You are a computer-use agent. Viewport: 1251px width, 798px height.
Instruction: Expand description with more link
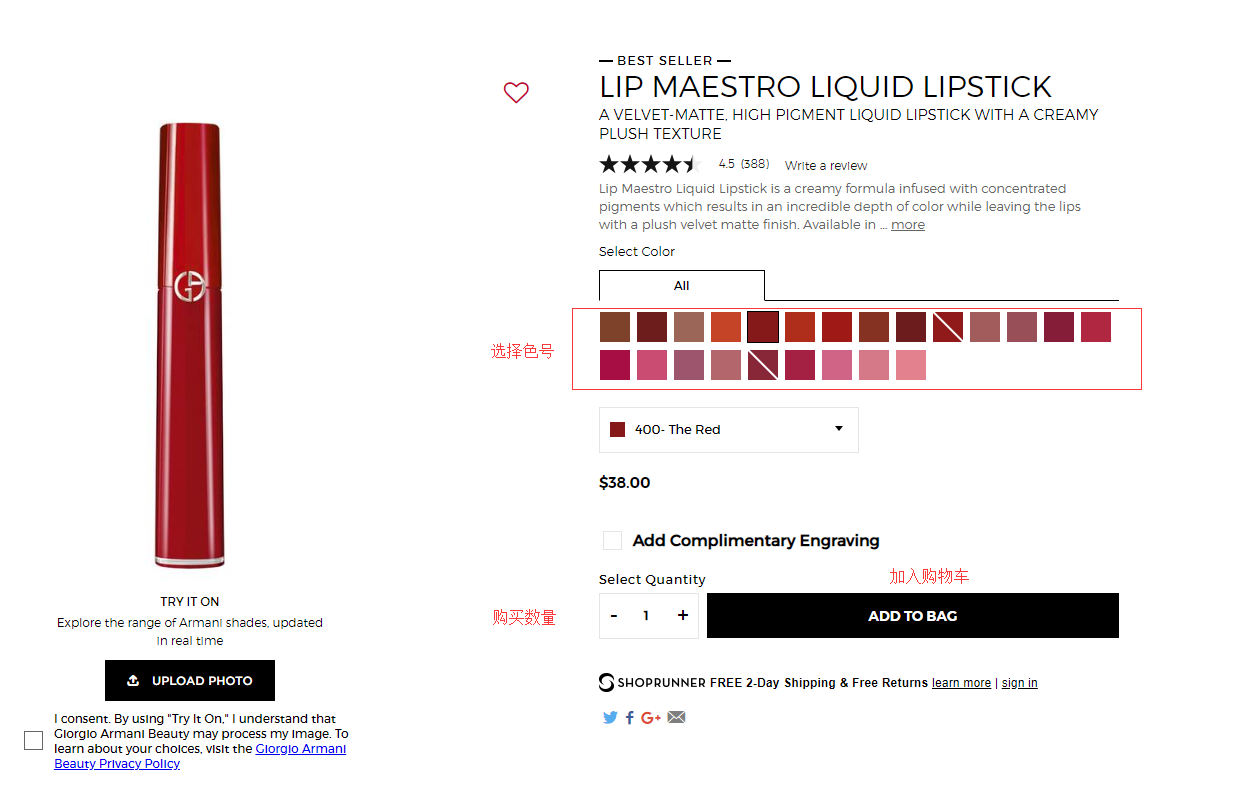(x=908, y=225)
